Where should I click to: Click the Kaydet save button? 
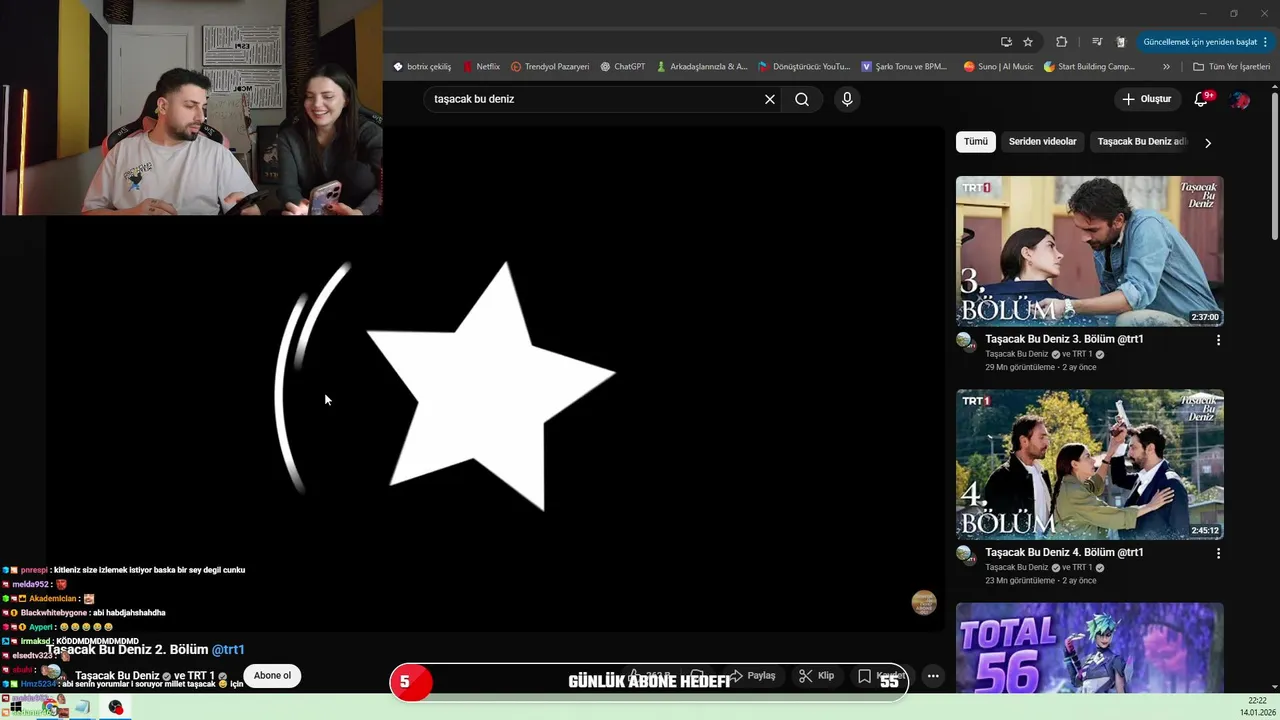882,676
